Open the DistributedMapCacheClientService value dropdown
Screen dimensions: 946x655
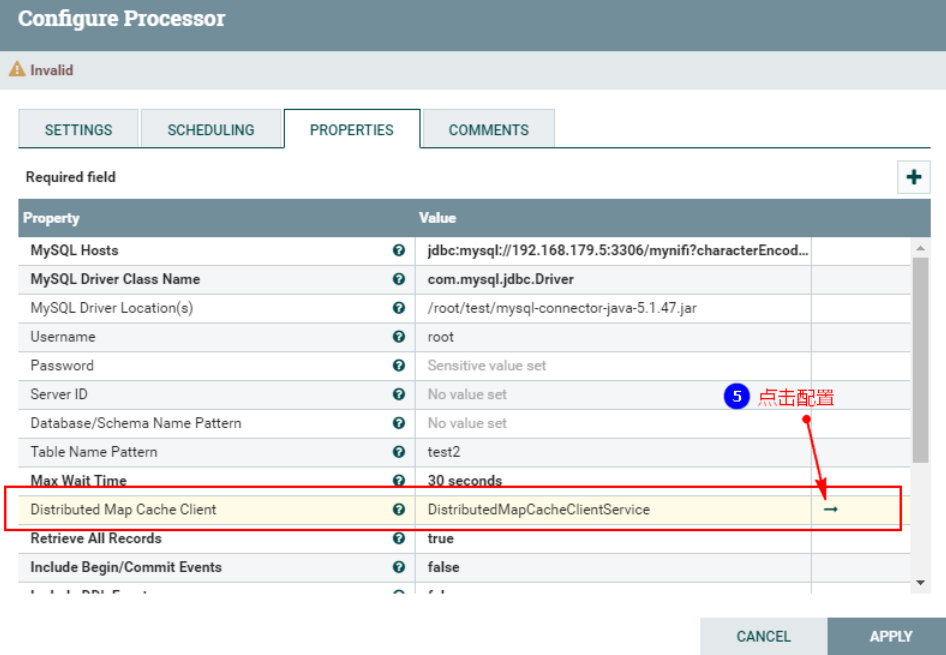[613, 510]
